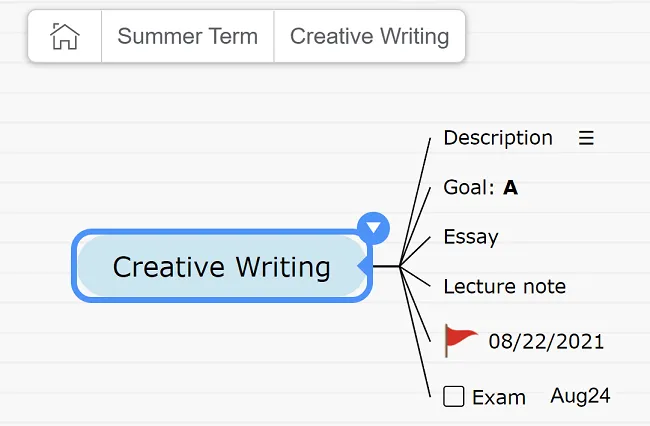Image resolution: width=650 pixels, height=426 pixels.
Task: Select the Creative Writing breadcrumb item
Action: point(369,36)
